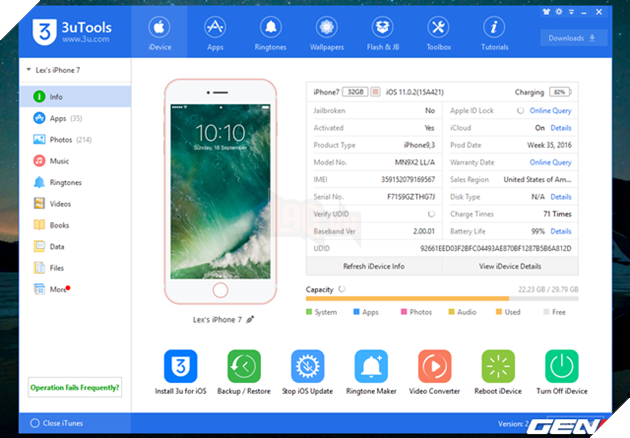Click the Model No. MN9X2 LL/A value
630x438 pixels.
click(415, 162)
